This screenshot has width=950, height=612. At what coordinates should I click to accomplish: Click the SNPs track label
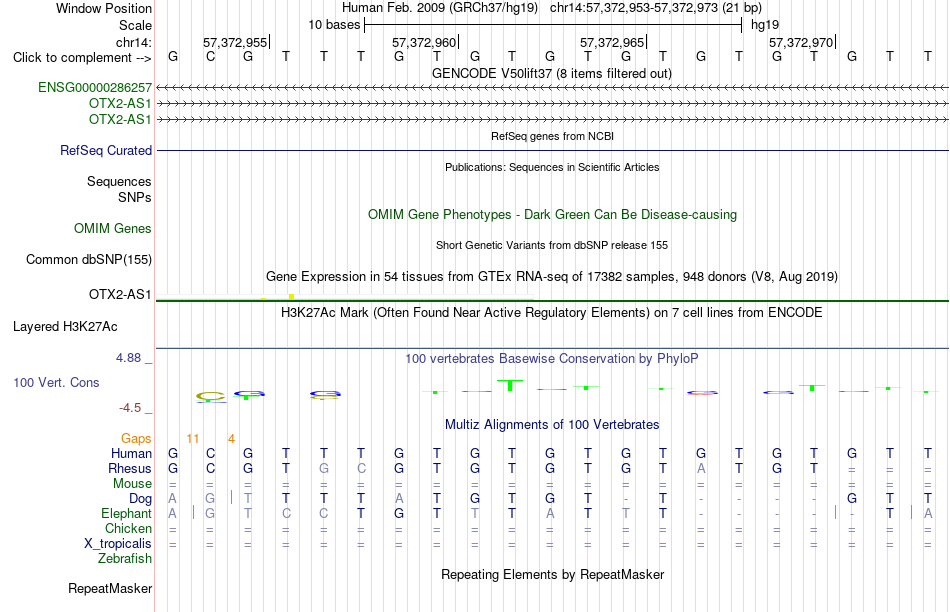(x=135, y=198)
